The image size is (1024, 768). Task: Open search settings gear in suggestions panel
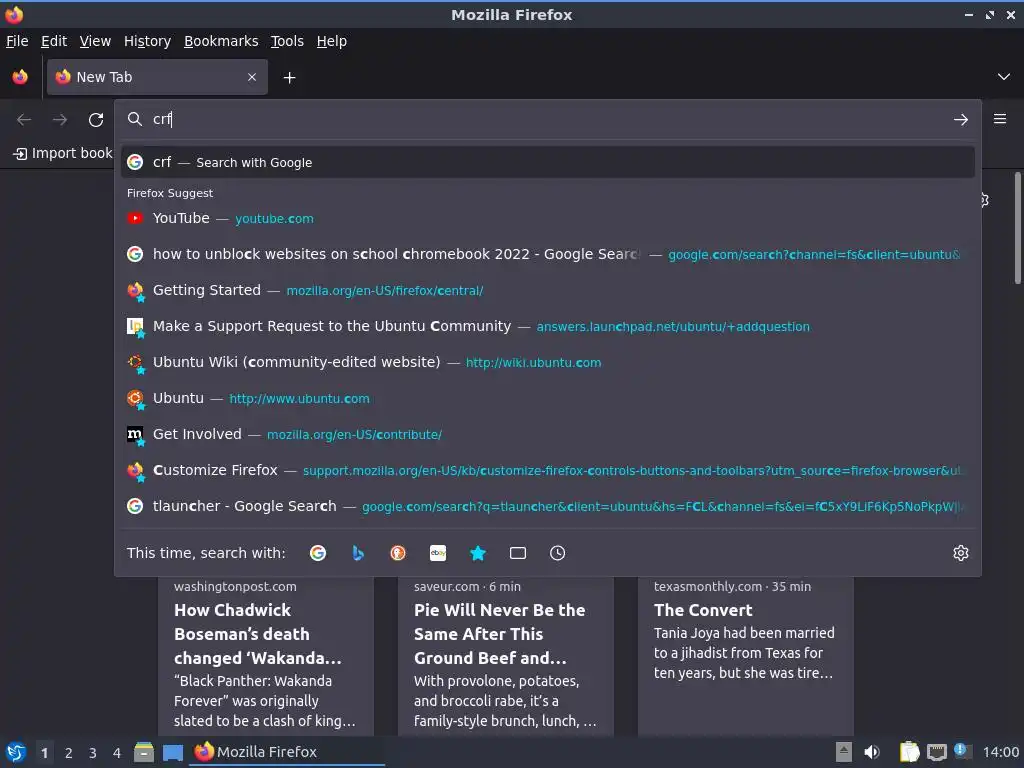coord(961,553)
